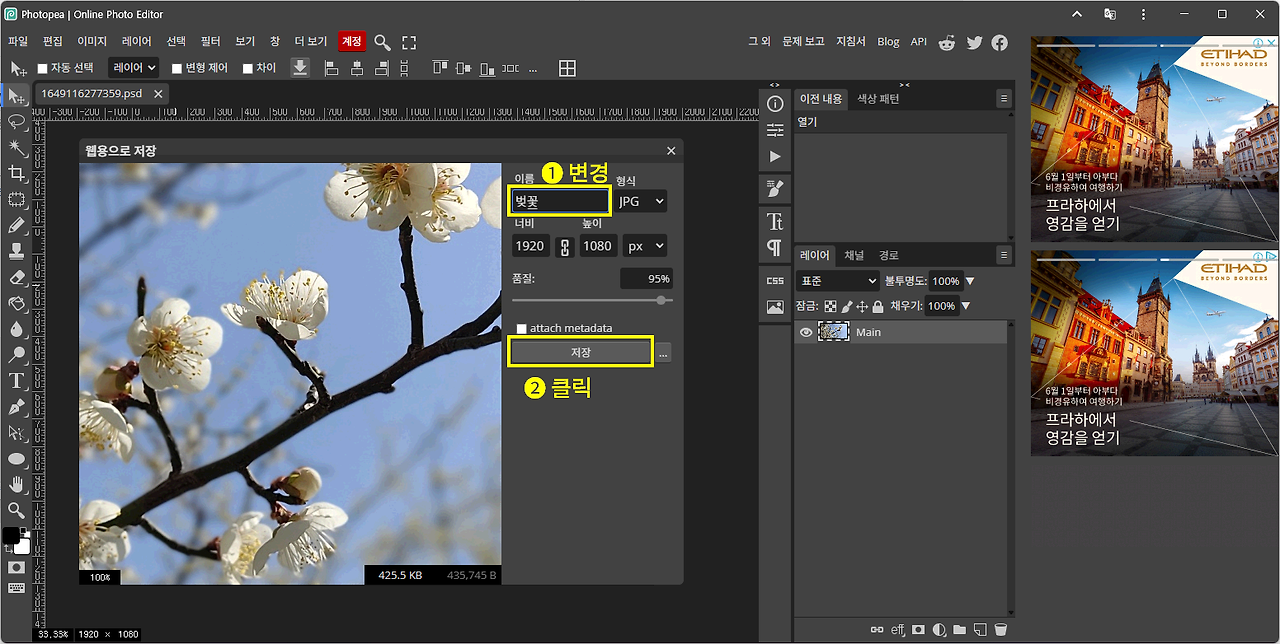
Task: Select the Zoom tool in the toolbox
Action: pos(17,511)
